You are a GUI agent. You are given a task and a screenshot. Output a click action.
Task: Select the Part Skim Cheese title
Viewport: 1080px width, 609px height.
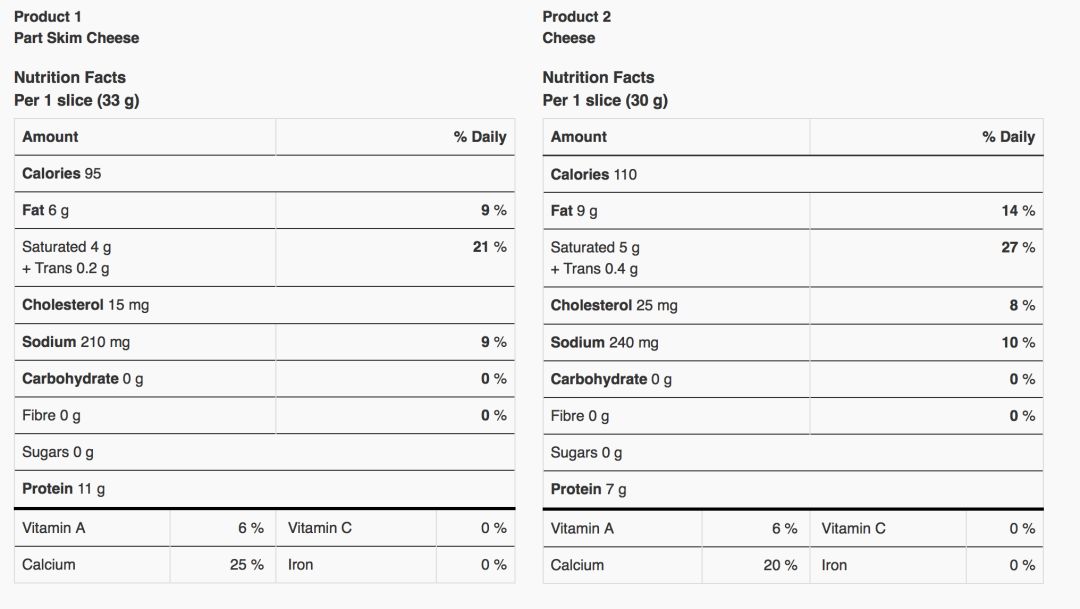coord(76,38)
